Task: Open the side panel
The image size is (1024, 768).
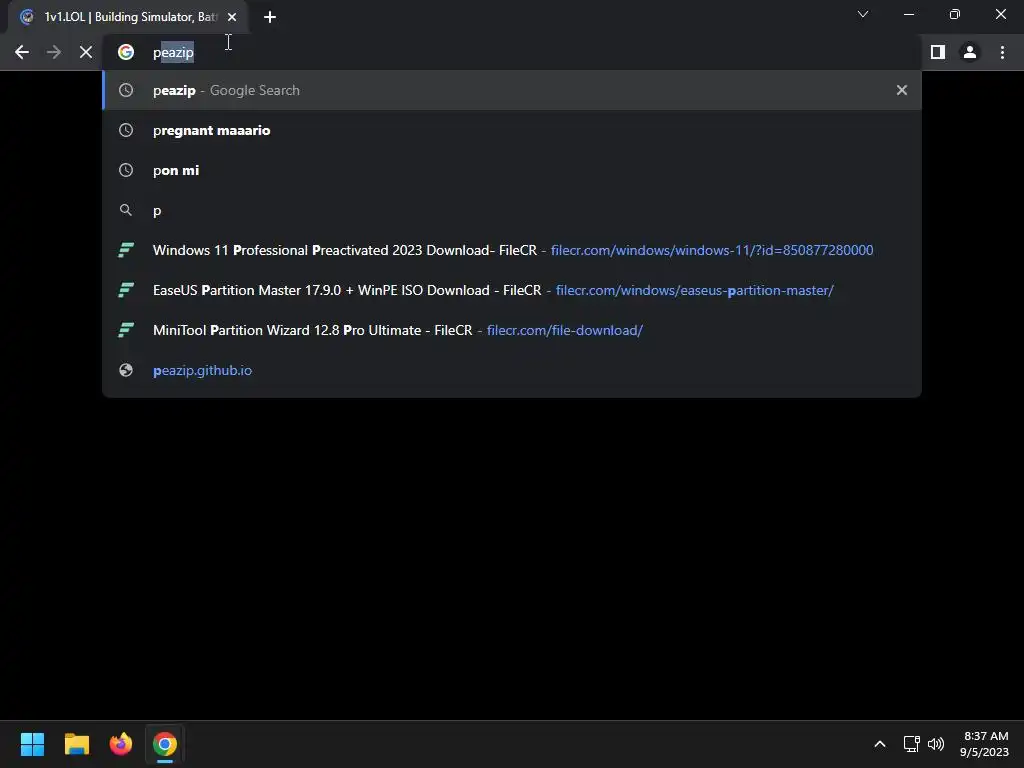Action: [938, 52]
